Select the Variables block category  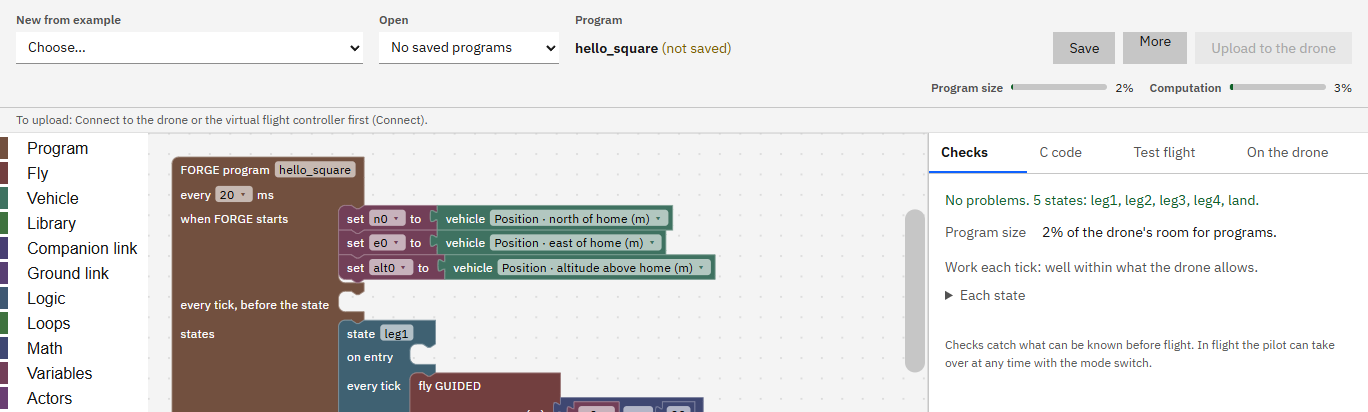pyautogui.click(x=74, y=373)
